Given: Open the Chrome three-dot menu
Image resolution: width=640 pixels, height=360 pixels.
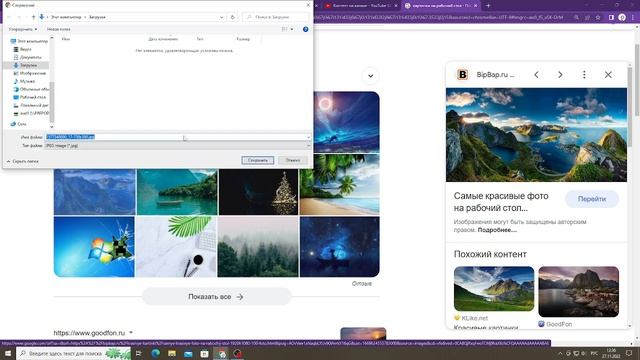Looking at the screenshot, I should point(633,18).
